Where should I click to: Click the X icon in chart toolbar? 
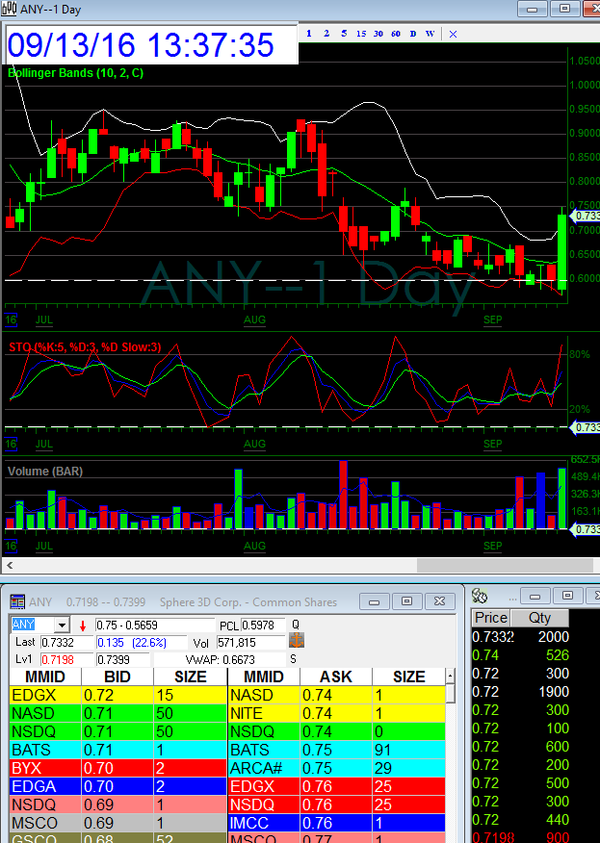pyautogui.click(x=452, y=33)
